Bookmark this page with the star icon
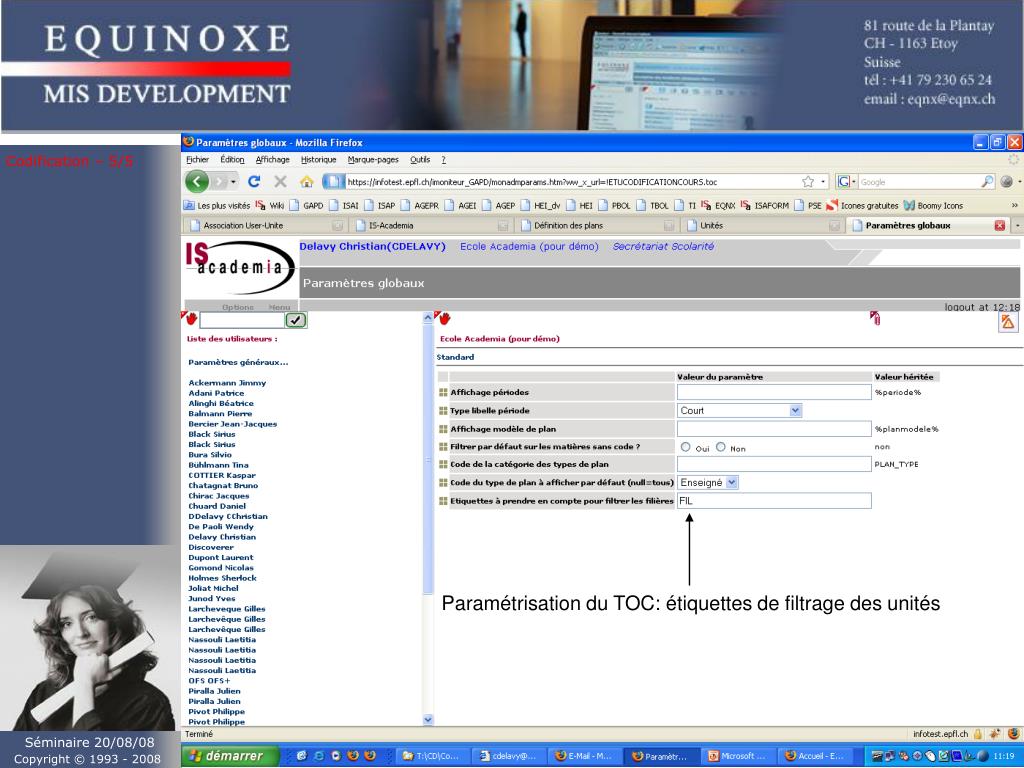This screenshot has height=768, width=1024. [808, 182]
